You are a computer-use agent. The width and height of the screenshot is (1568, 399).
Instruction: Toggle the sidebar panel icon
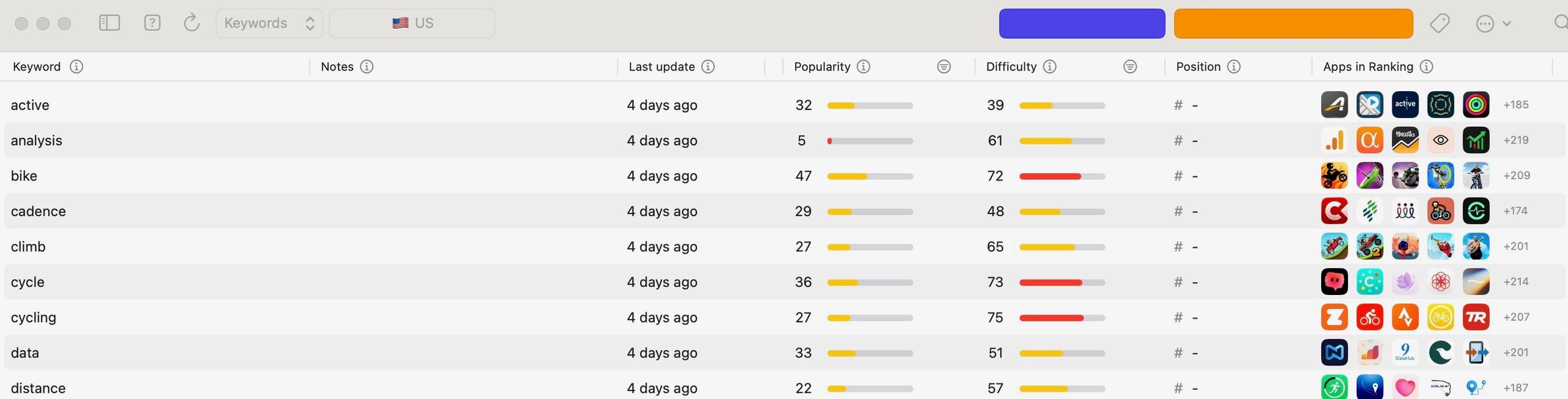[110, 23]
